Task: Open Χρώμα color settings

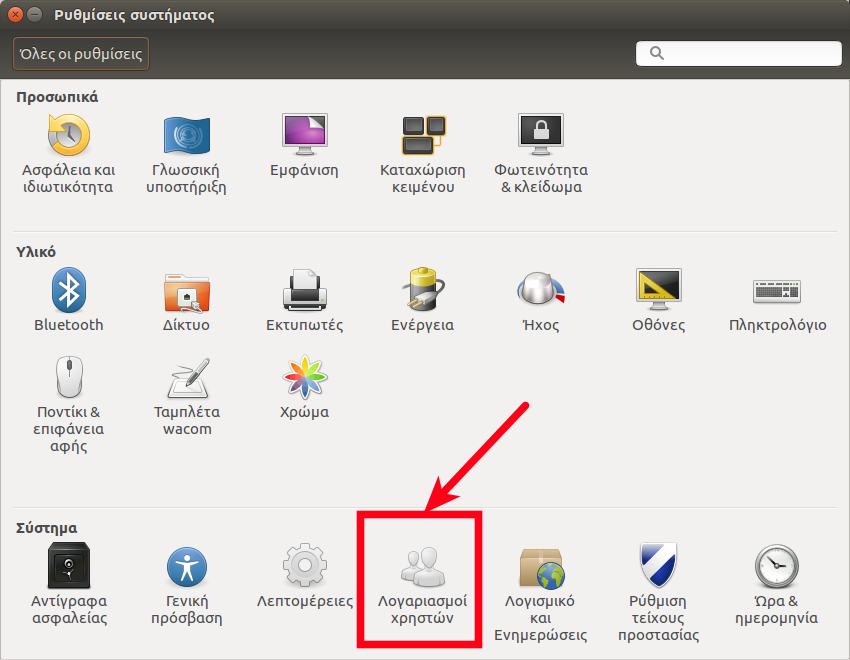Action: click(x=305, y=387)
